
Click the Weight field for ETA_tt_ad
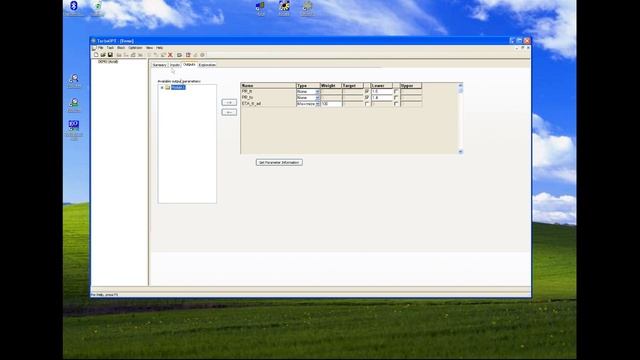click(331, 104)
